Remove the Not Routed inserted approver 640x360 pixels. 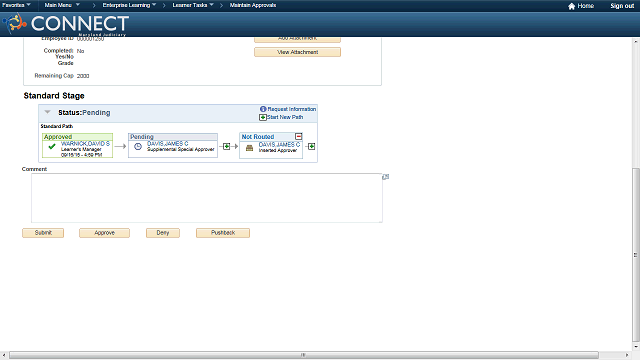(298, 136)
